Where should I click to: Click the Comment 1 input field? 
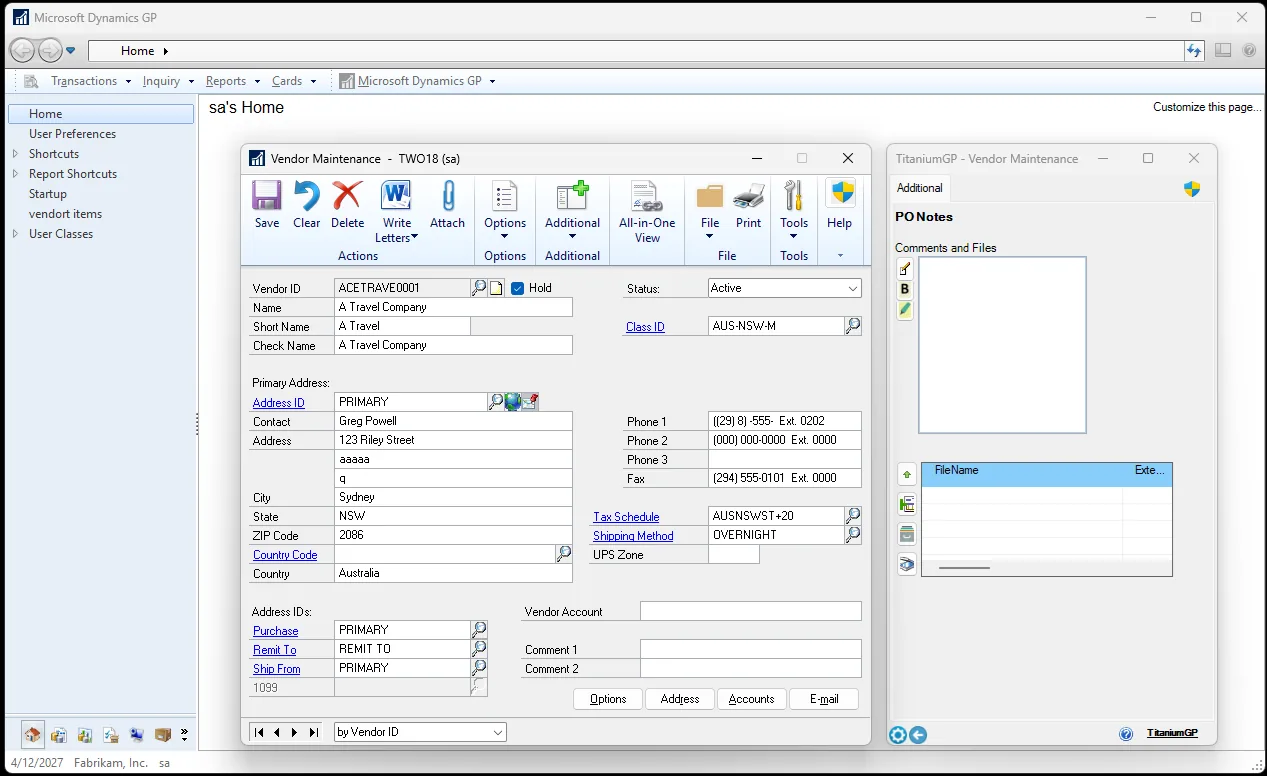click(x=751, y=649)
